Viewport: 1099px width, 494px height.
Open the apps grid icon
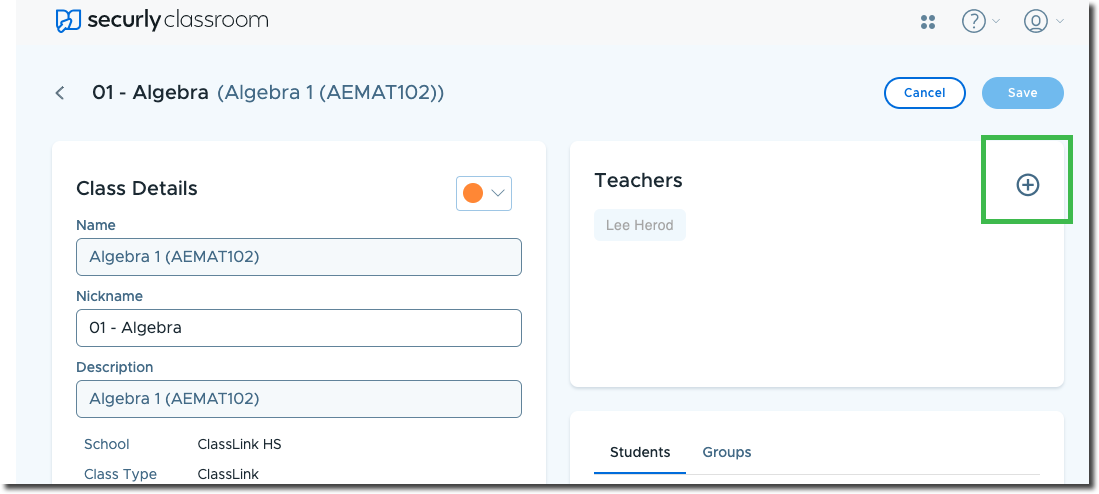click(927, 21)
